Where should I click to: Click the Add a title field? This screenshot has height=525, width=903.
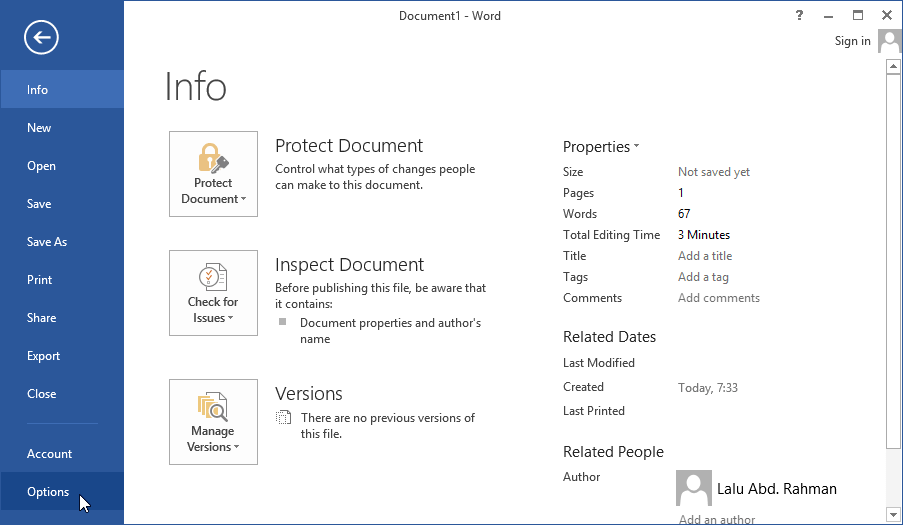(x=705, y=256)
